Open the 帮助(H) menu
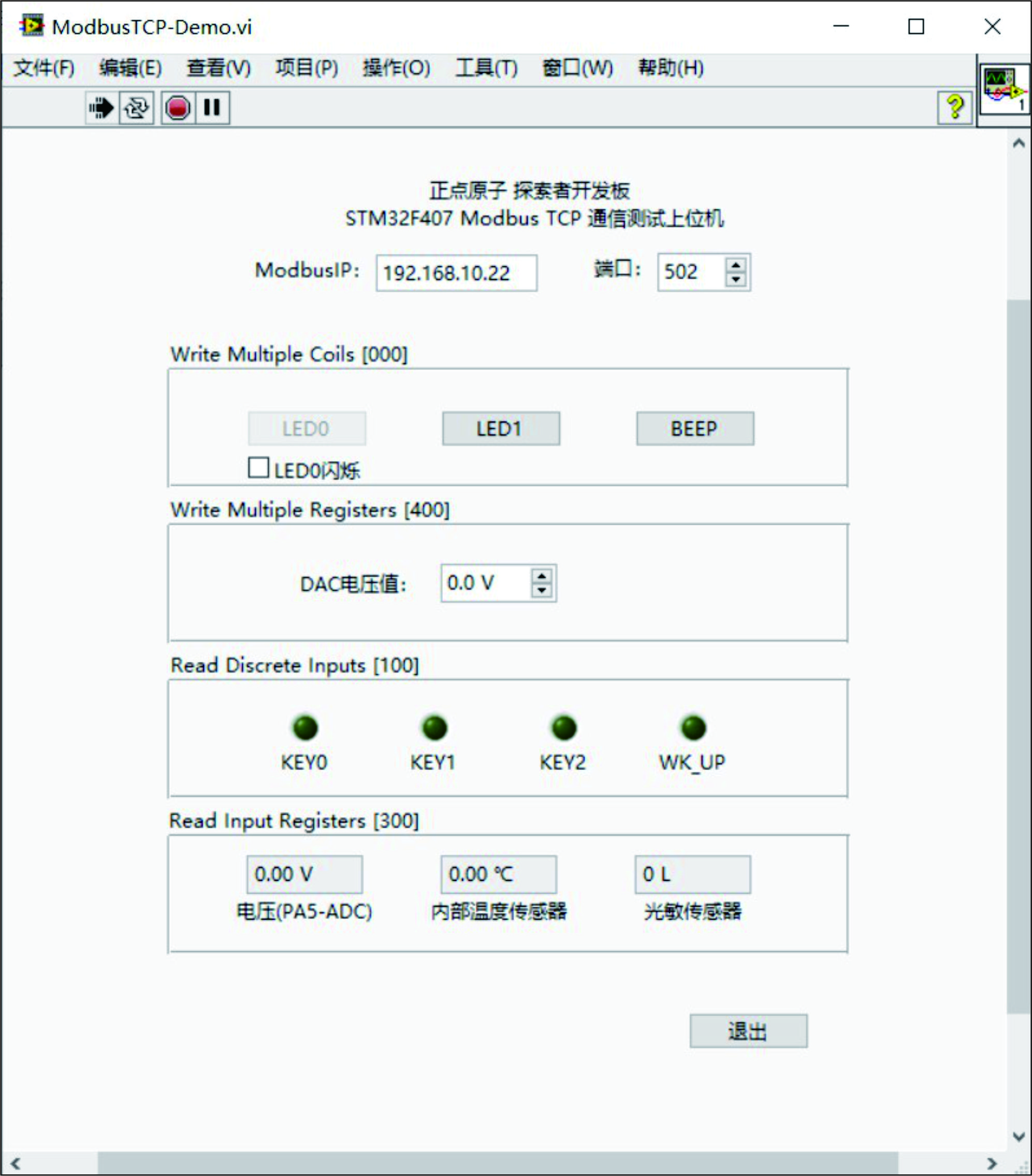1032x1176 pixels. (x=671, y=68)
